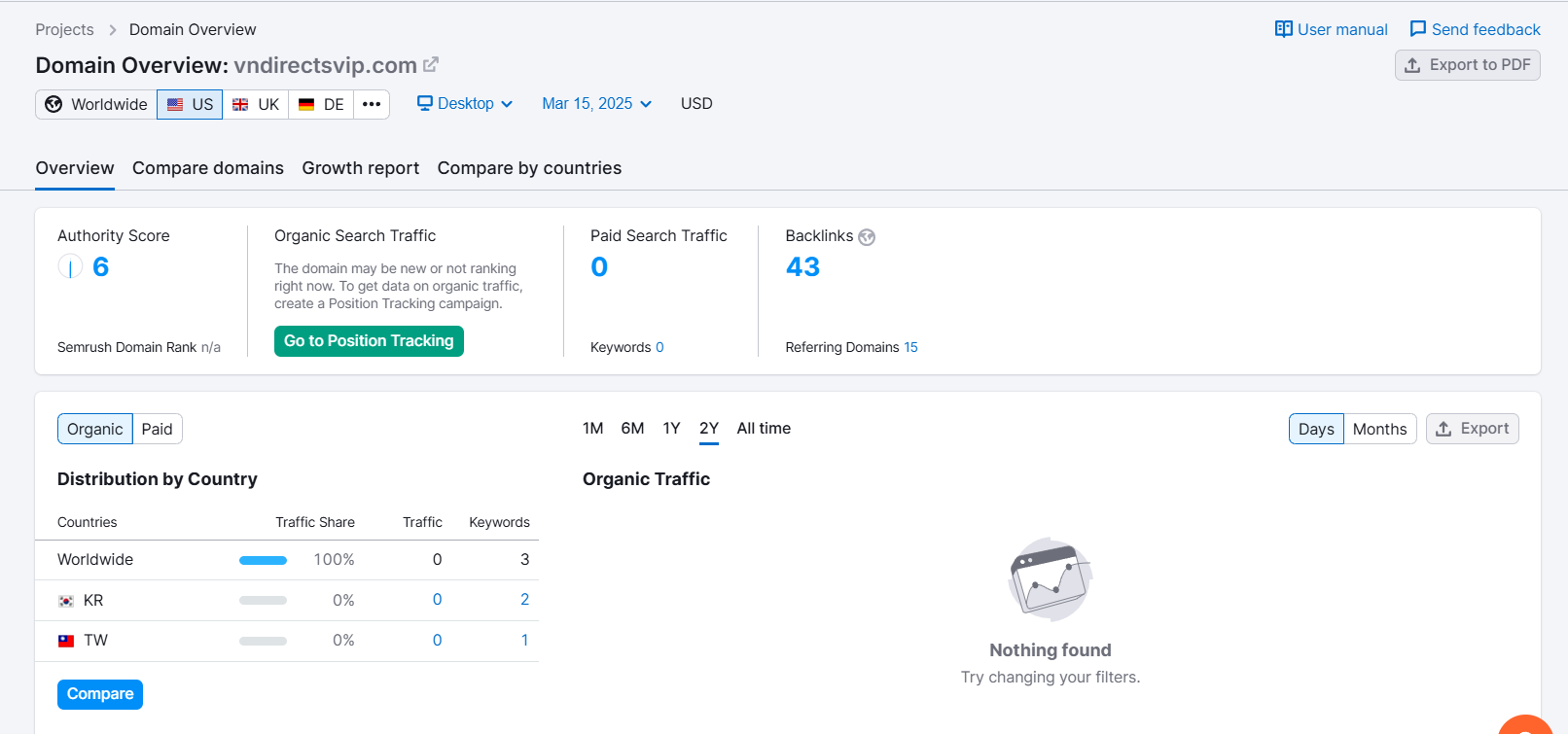Image resolution: width=1568 pixels, height=734 pixels.
Task: Click the Worldwide row label in table
Action: (95, 560)
